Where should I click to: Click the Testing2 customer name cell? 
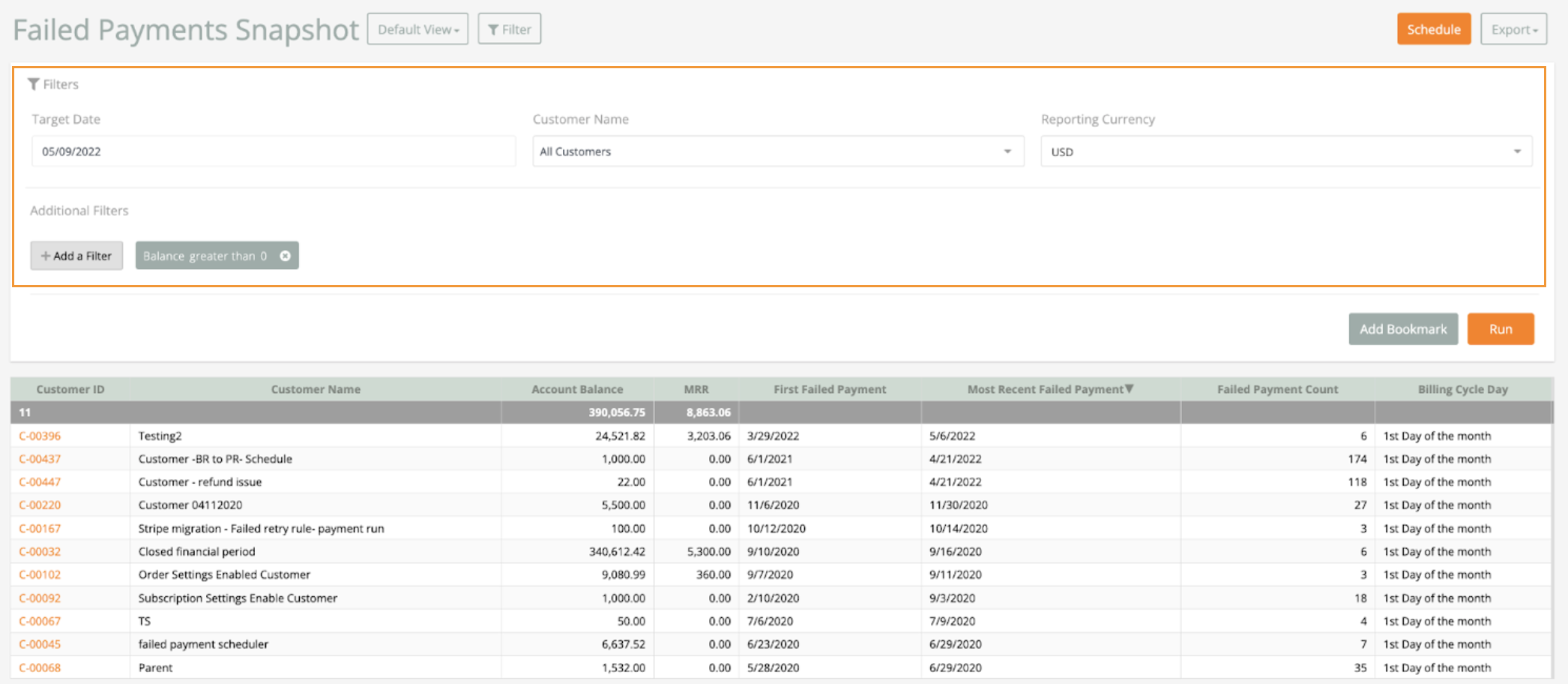pyautogui.click(x=316, y=436)
